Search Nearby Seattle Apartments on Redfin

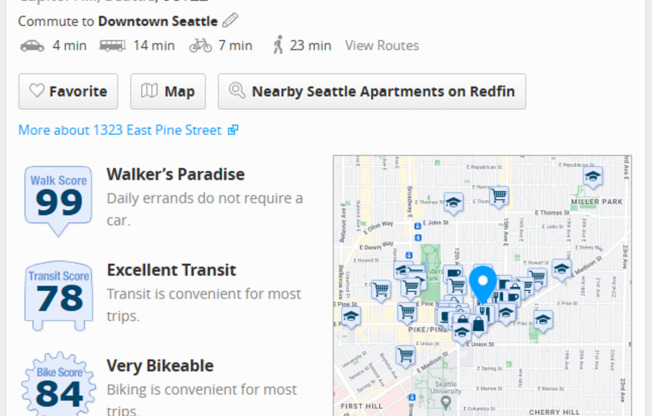click(372, 92)
